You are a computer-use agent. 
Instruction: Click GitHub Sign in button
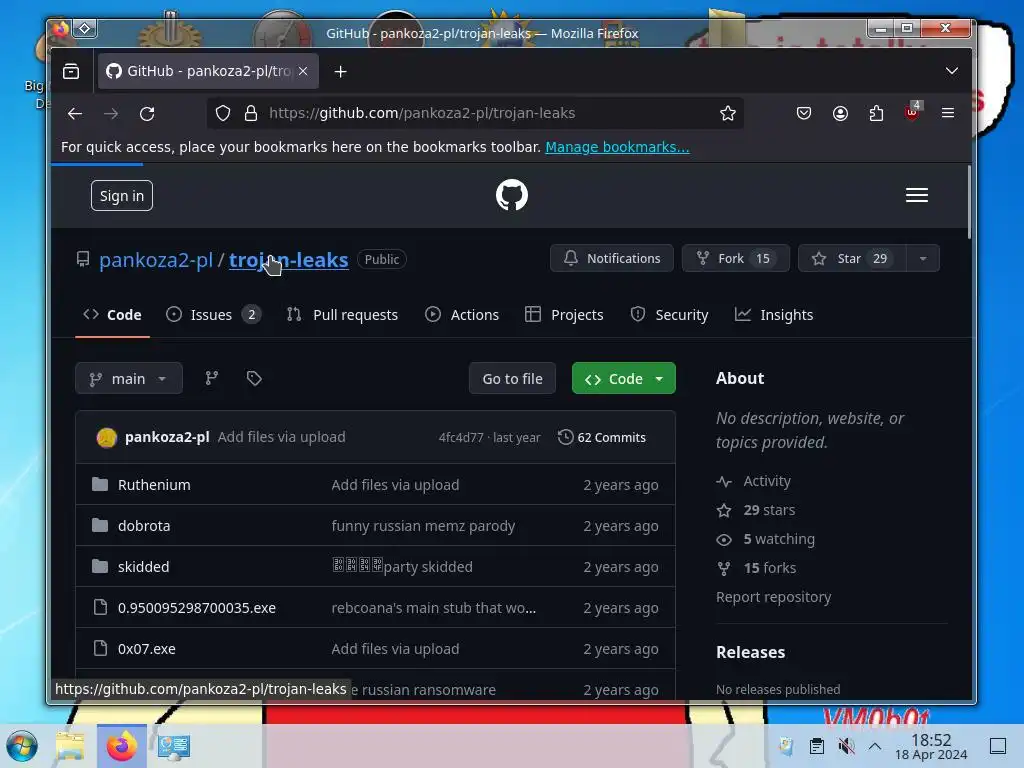(121, 196)
